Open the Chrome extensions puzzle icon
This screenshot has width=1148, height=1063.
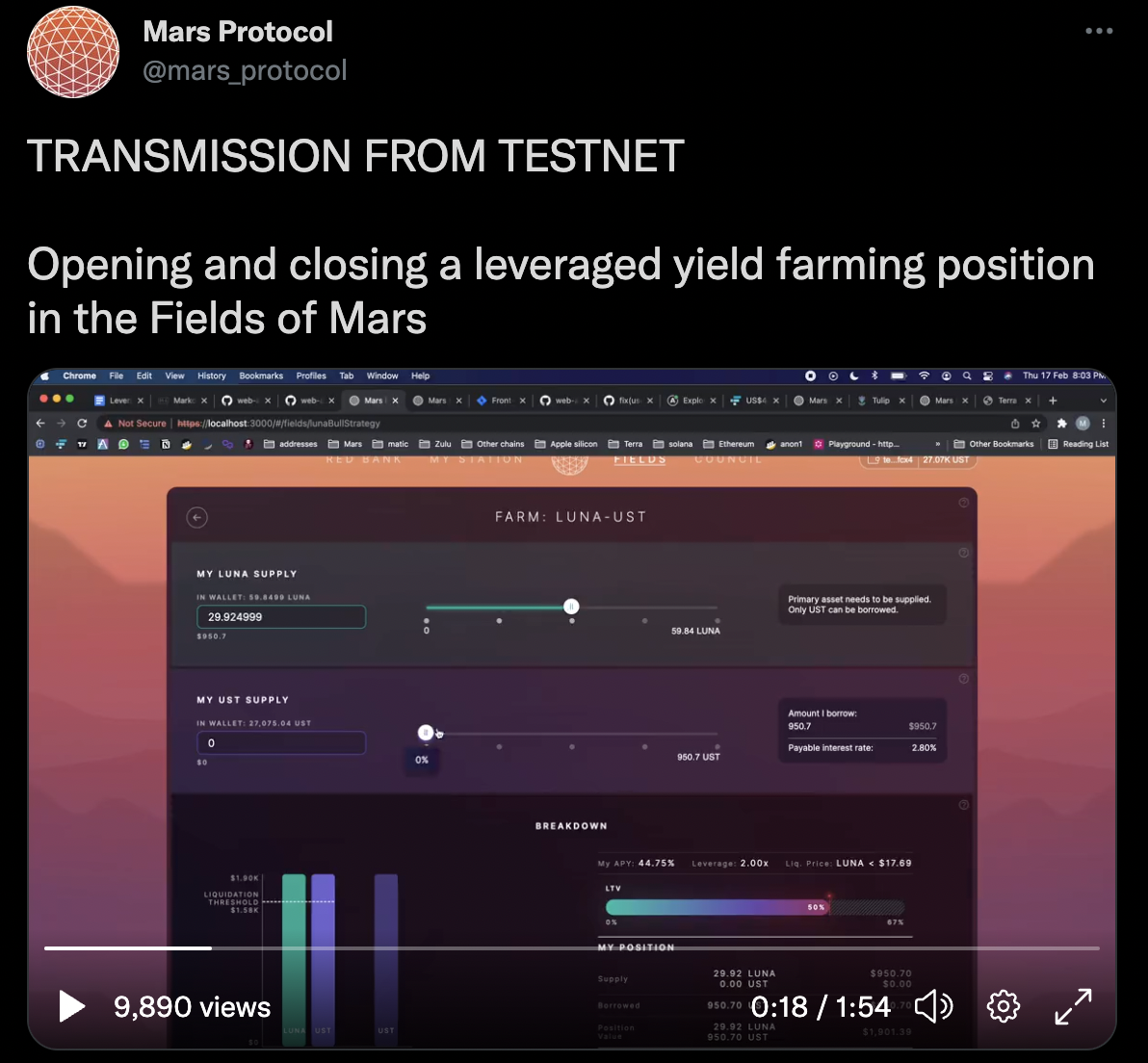click(x=1061, y=423)
